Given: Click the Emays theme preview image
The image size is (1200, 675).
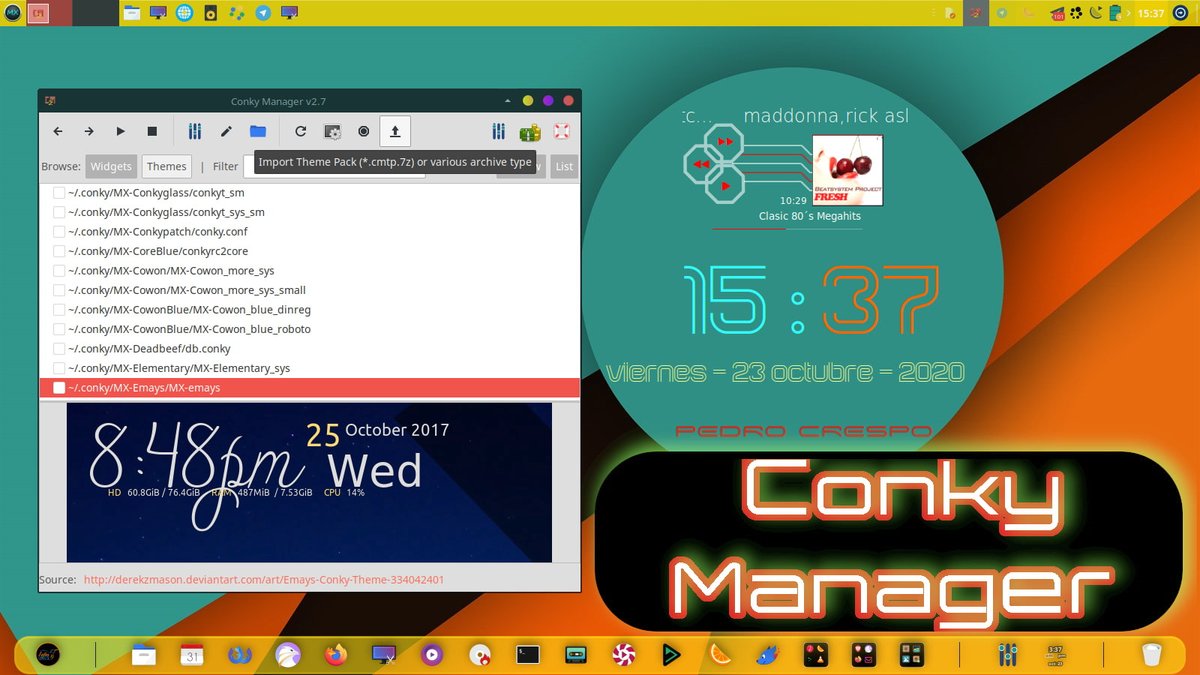Looking at the screenshot, I should 309,482.
